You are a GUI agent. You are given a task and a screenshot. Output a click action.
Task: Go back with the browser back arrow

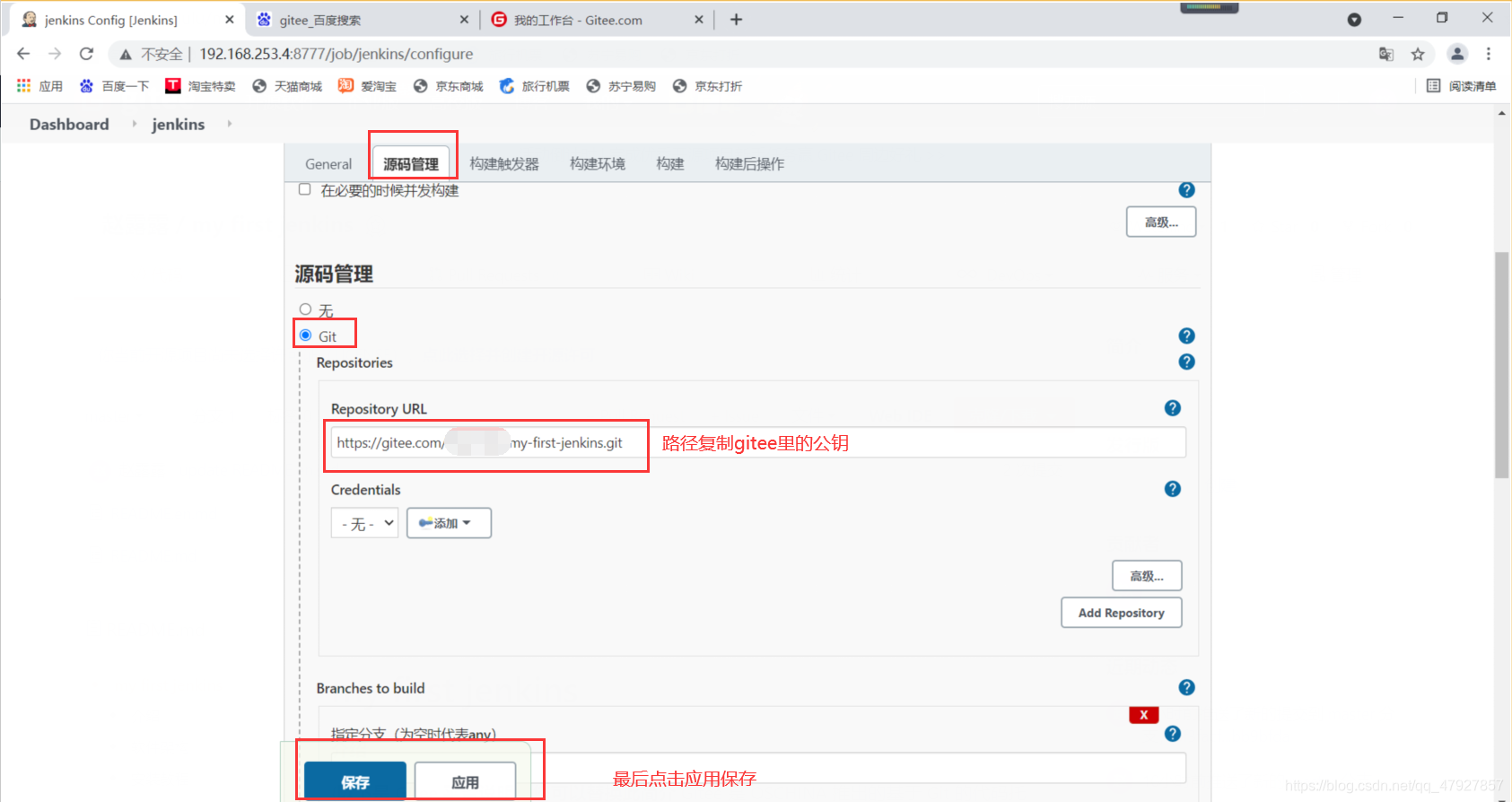[23, 54]
